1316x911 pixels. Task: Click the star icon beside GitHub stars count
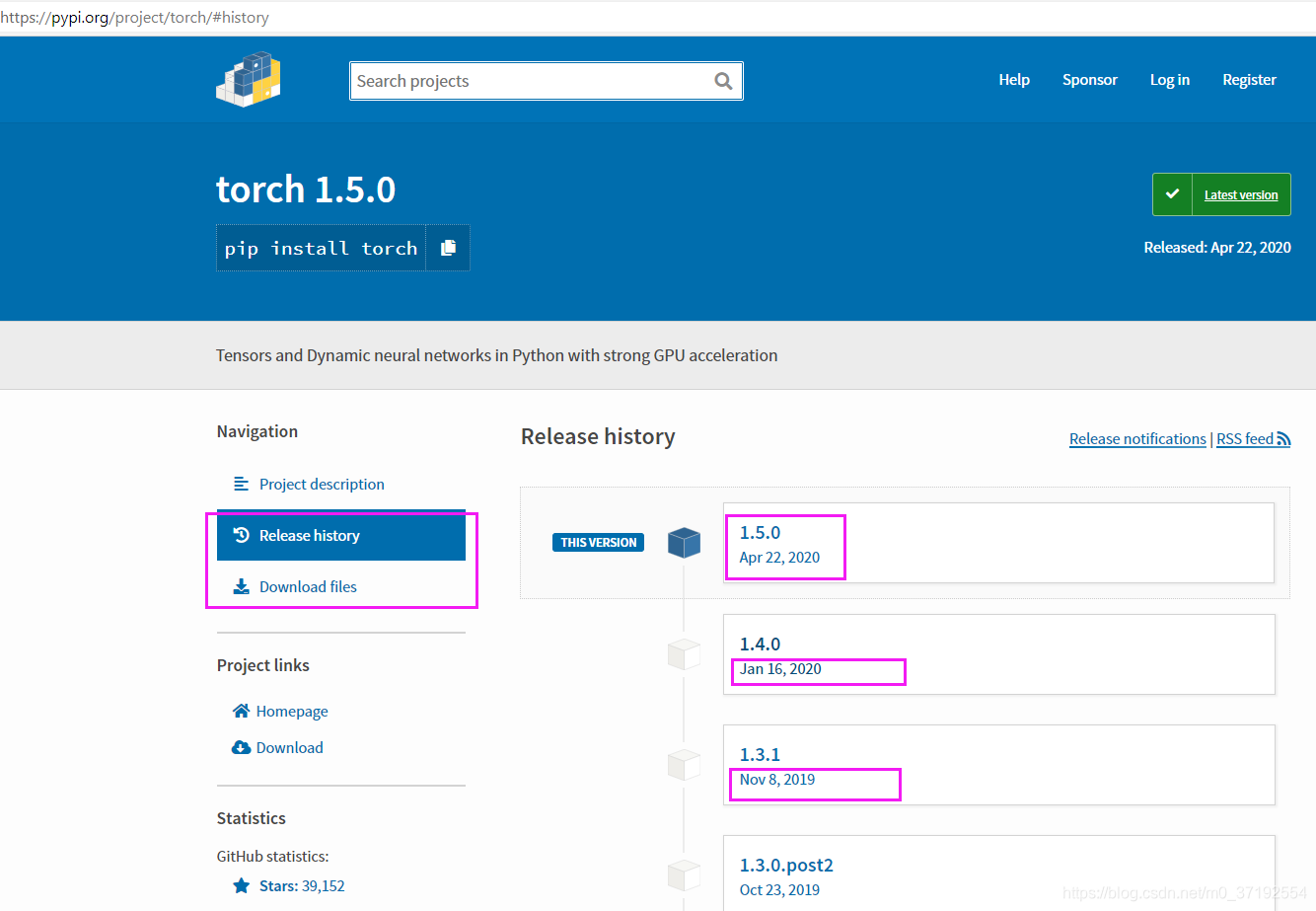pos(242,885)
